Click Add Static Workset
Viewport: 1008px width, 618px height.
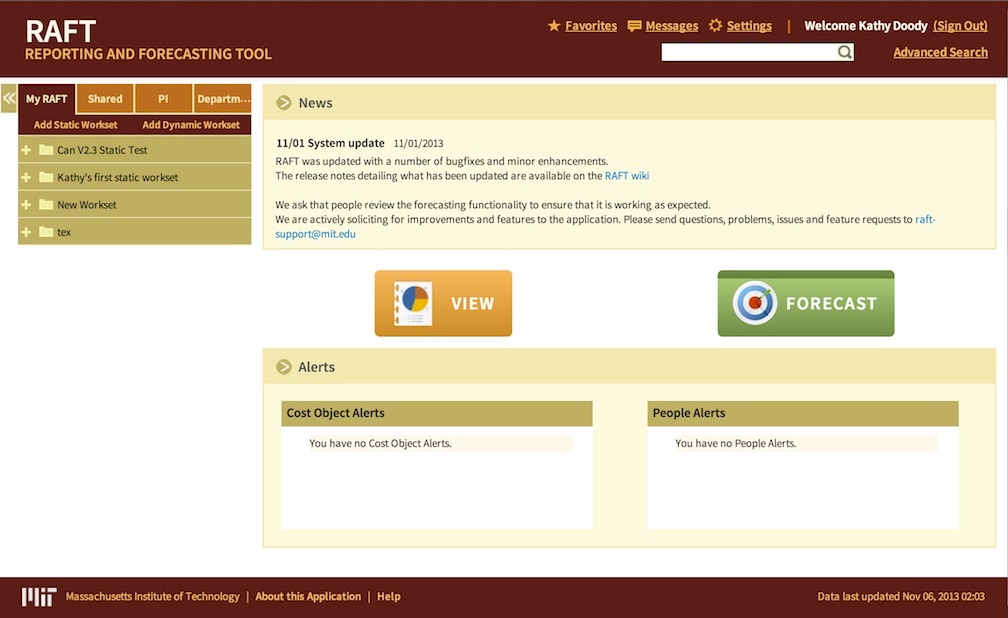click(75, 125)
